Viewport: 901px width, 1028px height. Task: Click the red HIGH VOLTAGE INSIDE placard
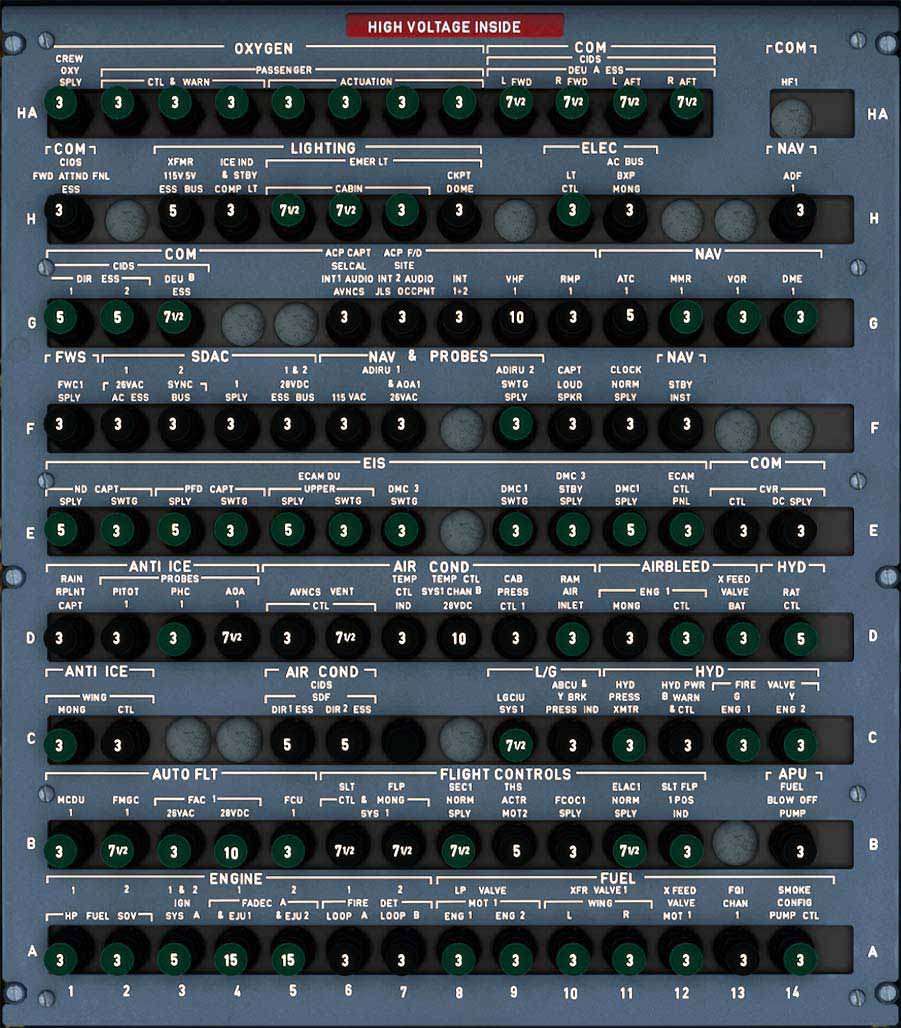click(x=454, y=27)
